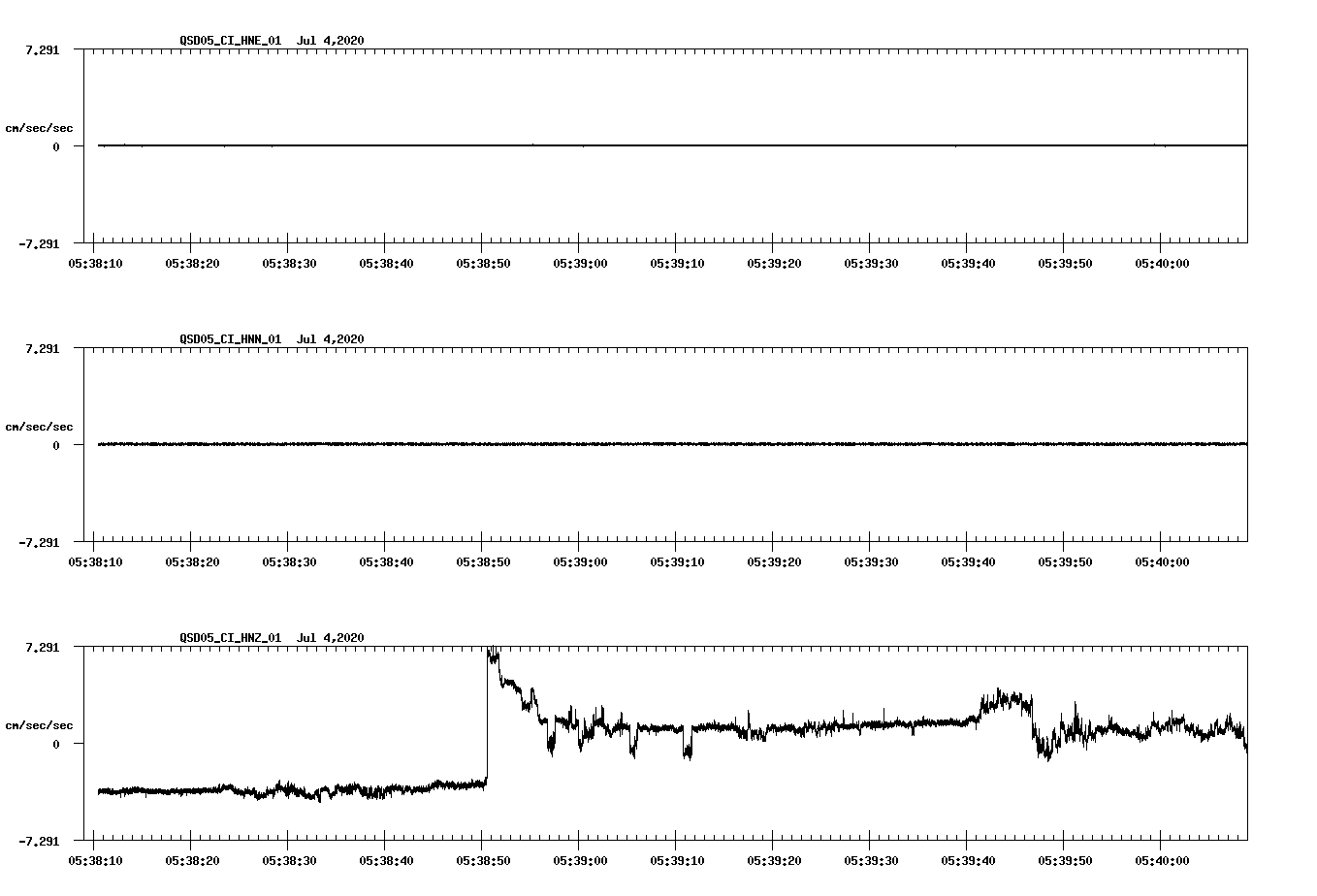Screen dimensions: 1317x896
Task: Select the 7.291 upper limit on HNE plot
Action: click(42, 49)
